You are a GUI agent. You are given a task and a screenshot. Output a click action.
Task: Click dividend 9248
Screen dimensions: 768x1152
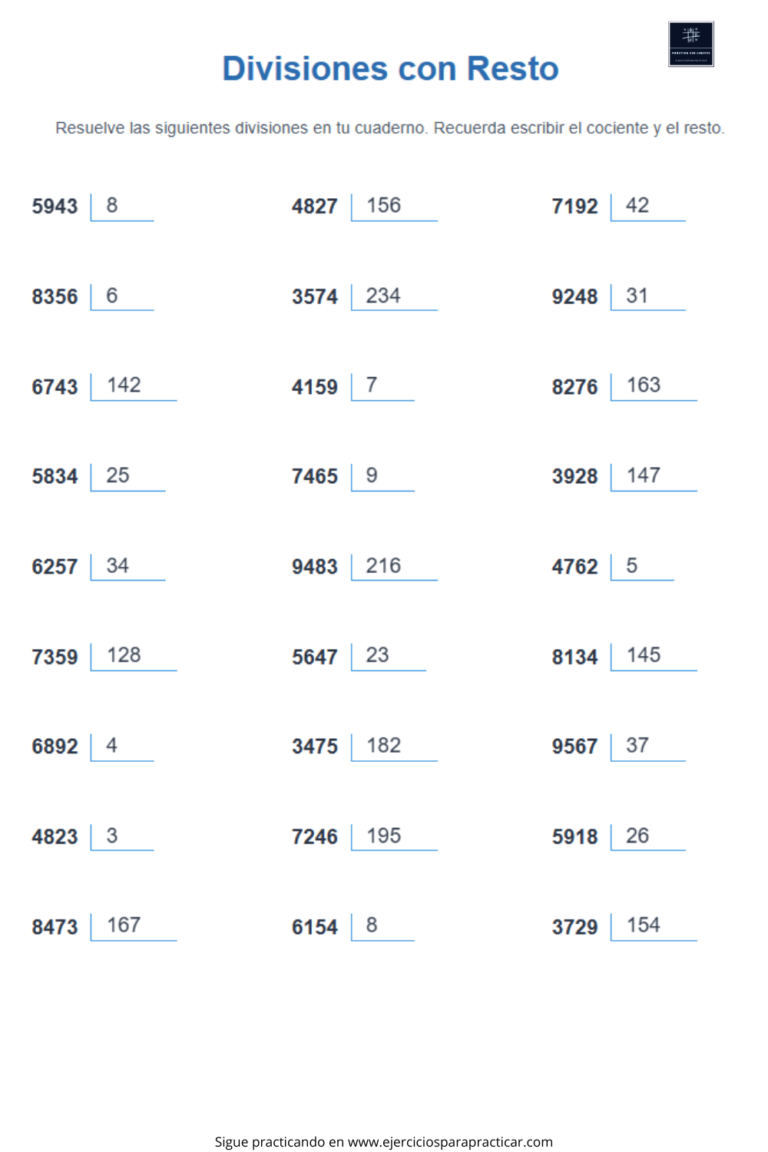575,297
